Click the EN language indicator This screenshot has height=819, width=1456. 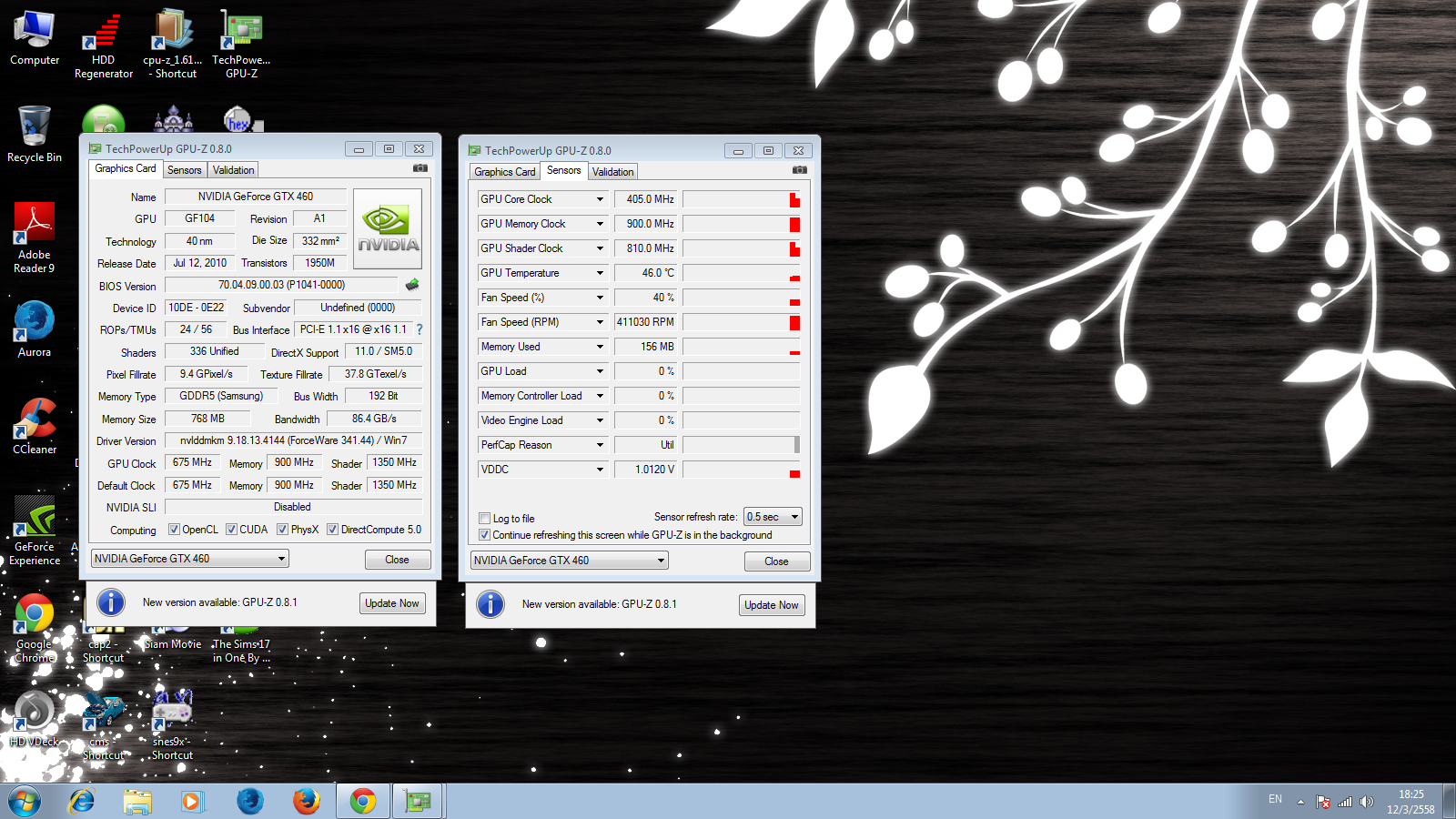pos(1275,799)
